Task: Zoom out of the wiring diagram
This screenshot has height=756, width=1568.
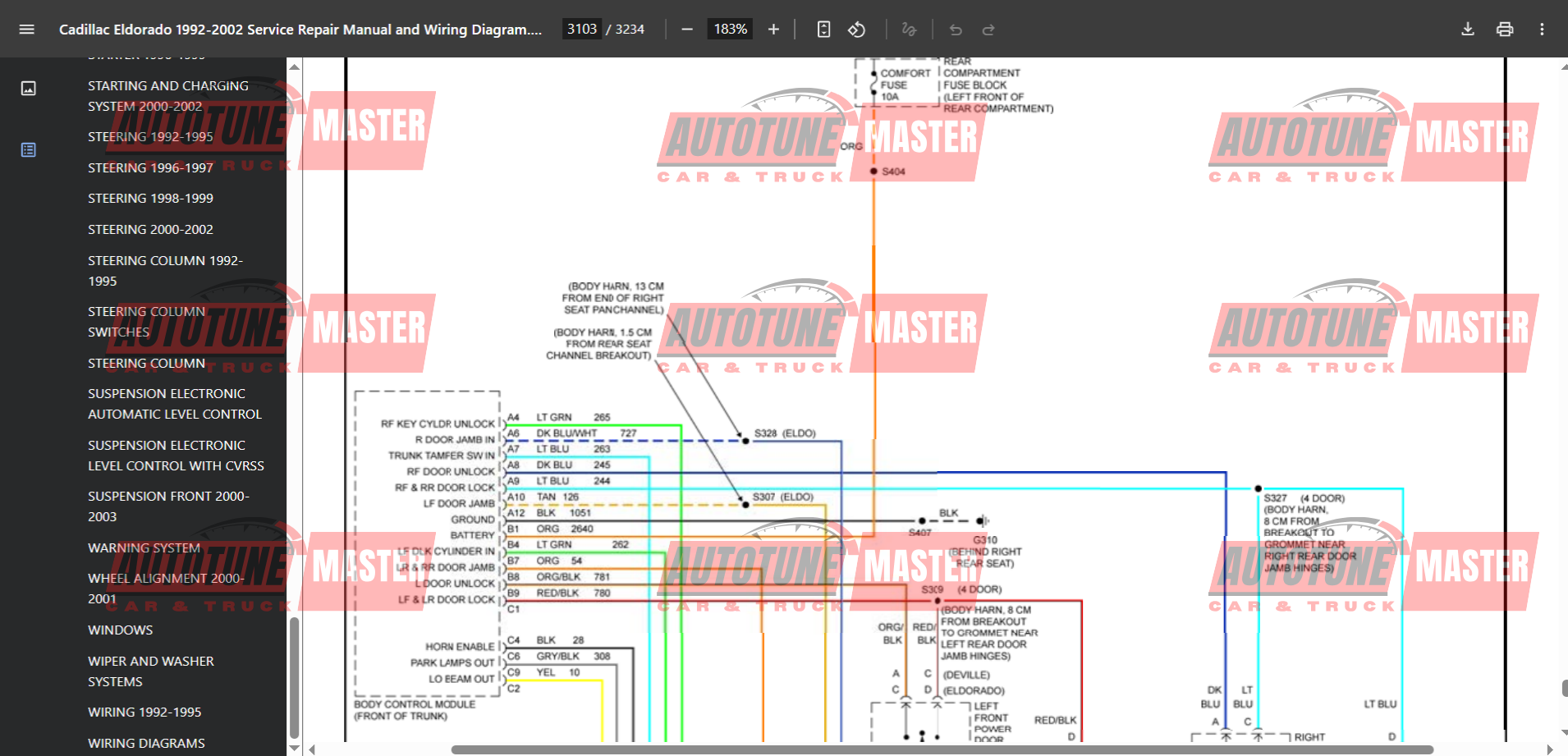Action: [x=686, y=29]
